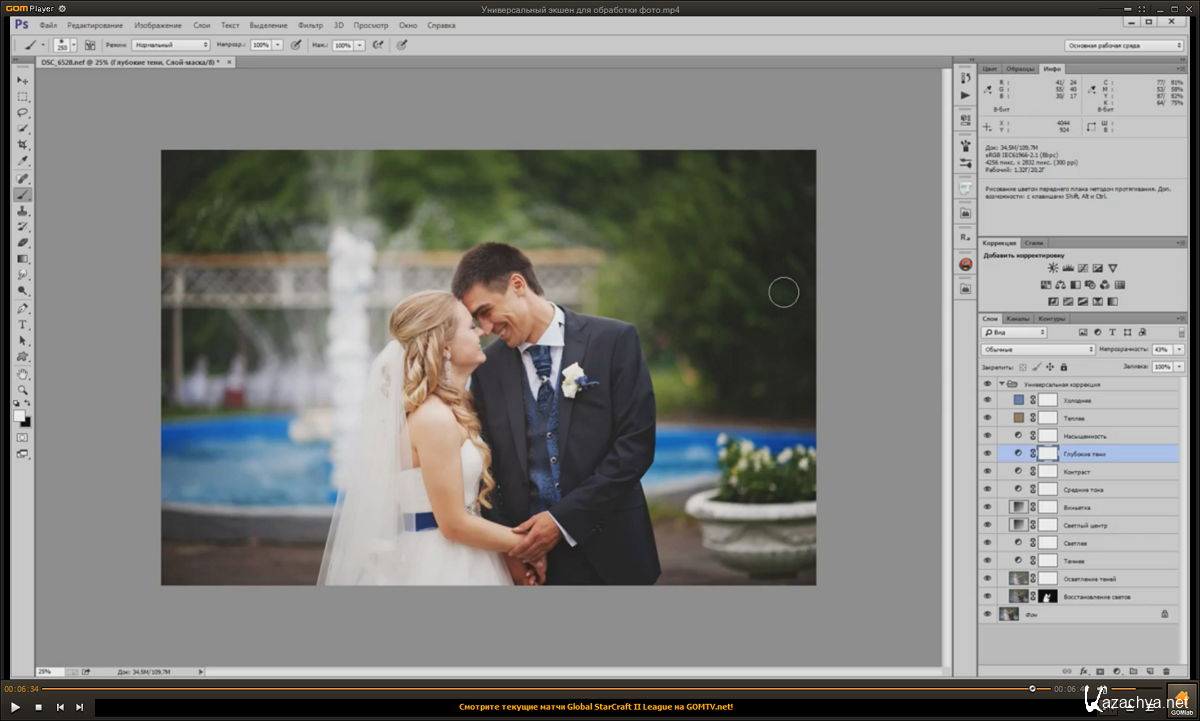
Task: Collapse the Универсальная коррекция layer group
Action: [x=1002, y=383]
